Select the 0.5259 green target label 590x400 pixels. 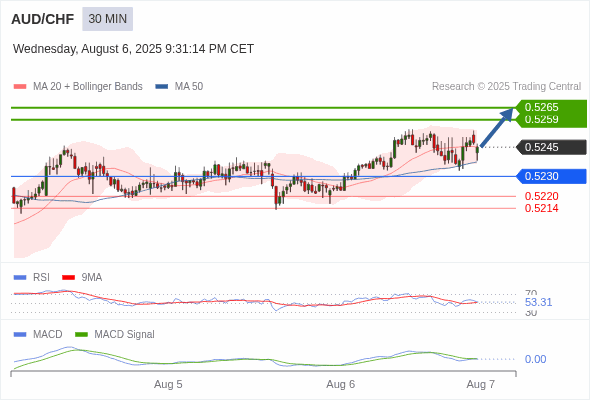click(541, 119)
